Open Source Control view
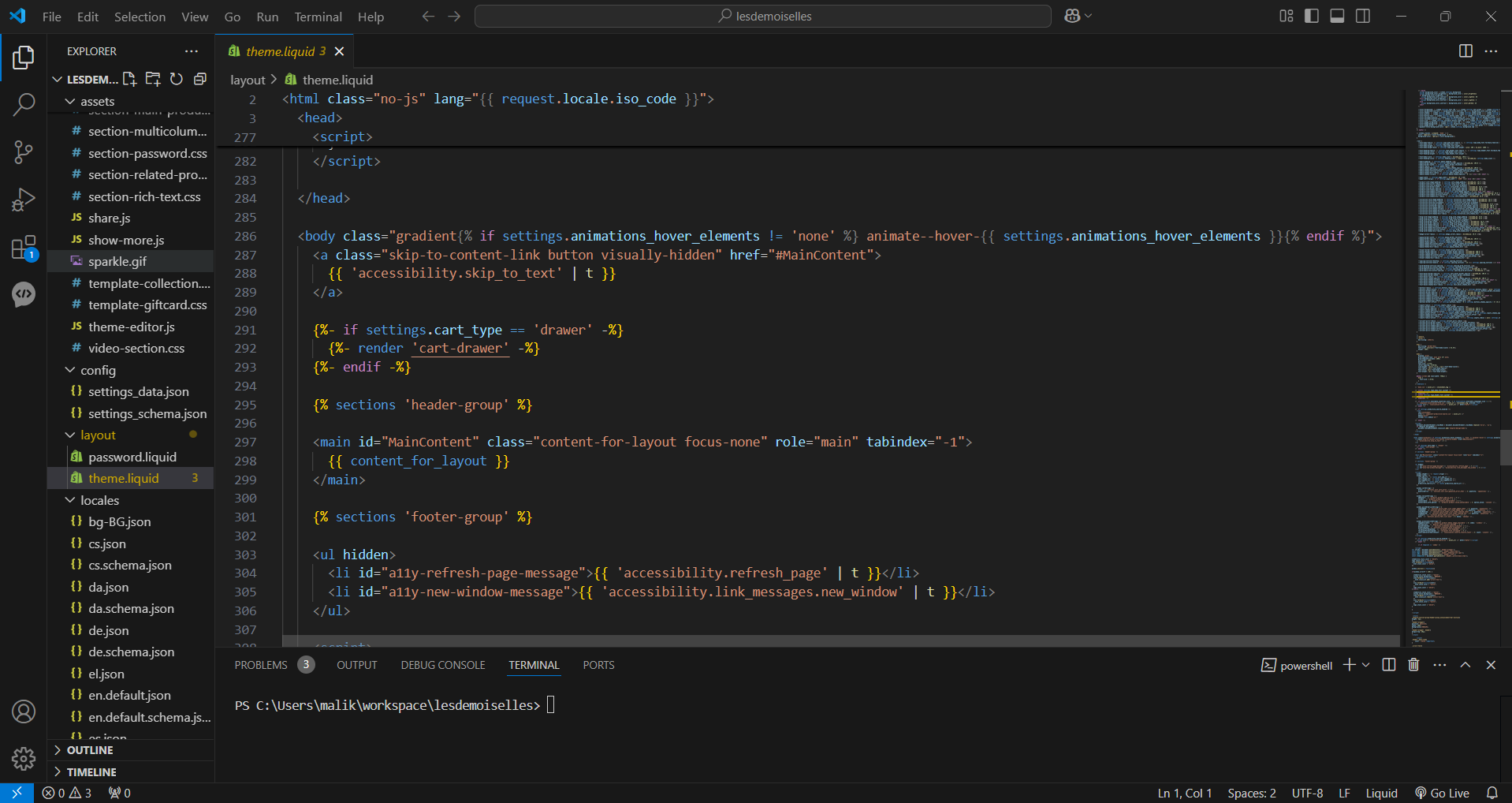Screen dimensions: 1512x803 pyautogui.click(x=24, y=152)
